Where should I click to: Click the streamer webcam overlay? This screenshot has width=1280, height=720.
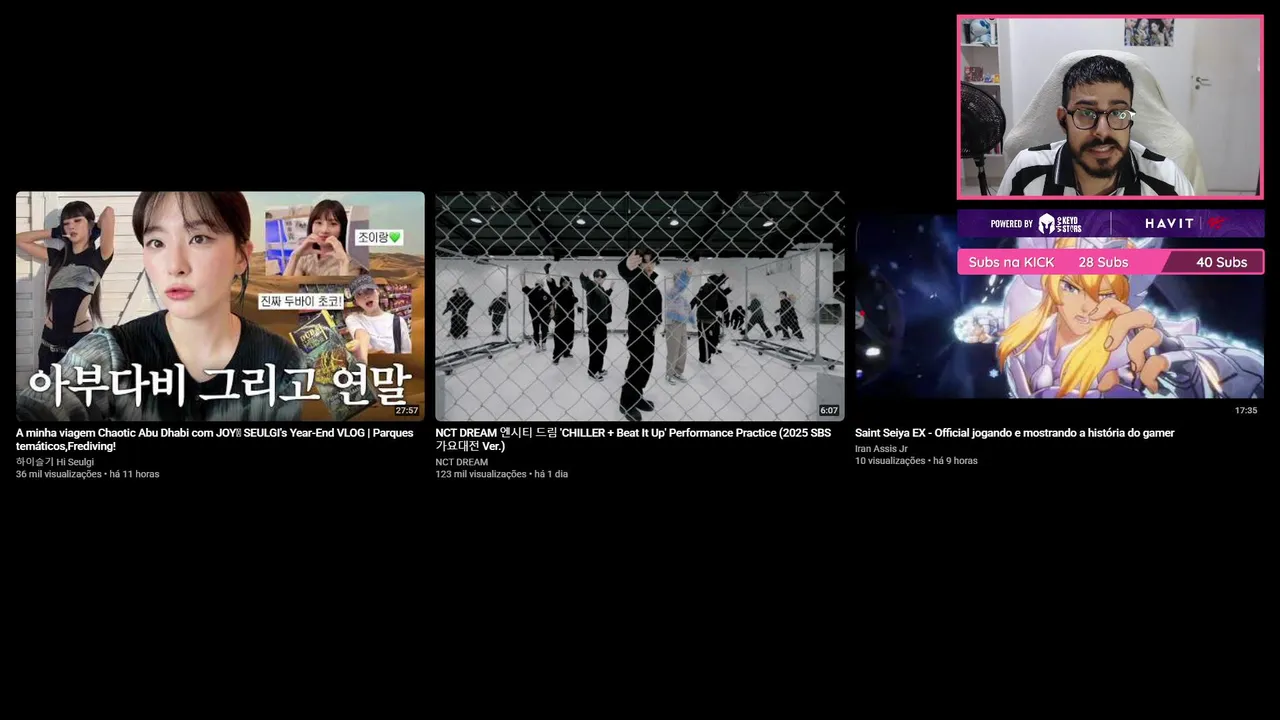(1110, 107)
